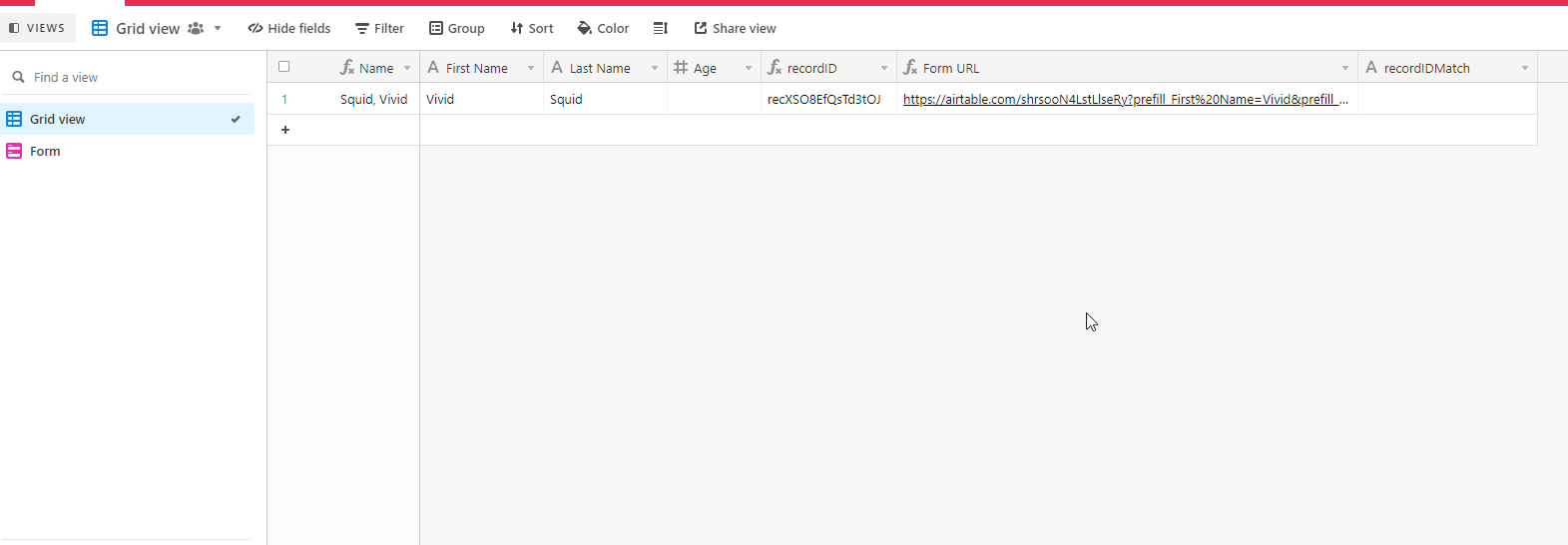The image size is (1568, 545).
Task: Open the Form view in sidebar
Action: (128, 151)
